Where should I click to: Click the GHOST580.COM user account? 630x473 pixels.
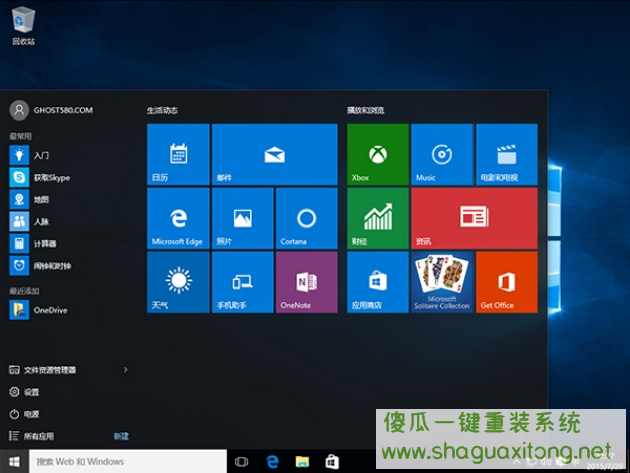click(51, 110)
